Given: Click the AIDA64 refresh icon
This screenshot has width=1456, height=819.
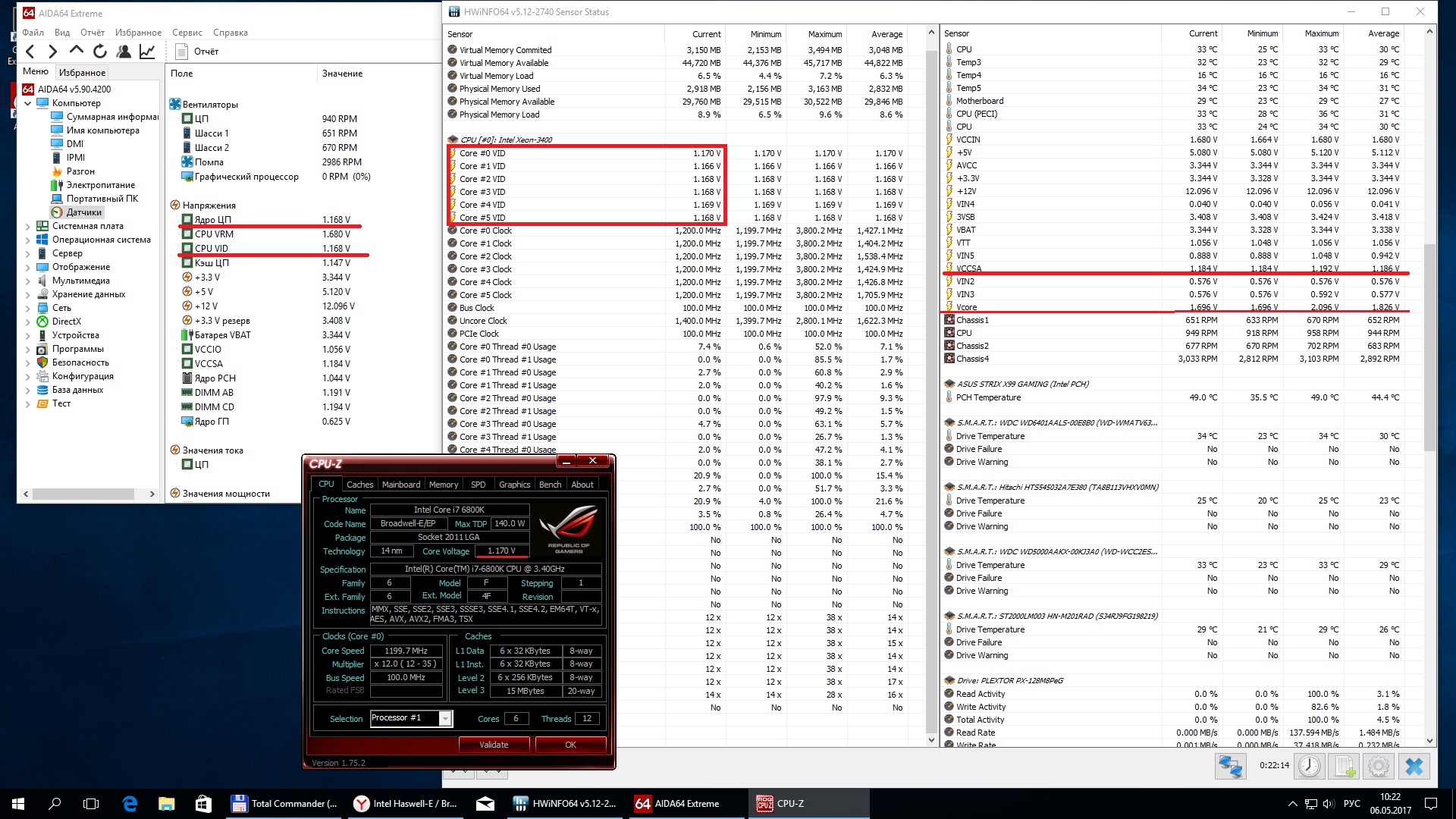Looking at the screenshot, I should click(x=99, y=52).
